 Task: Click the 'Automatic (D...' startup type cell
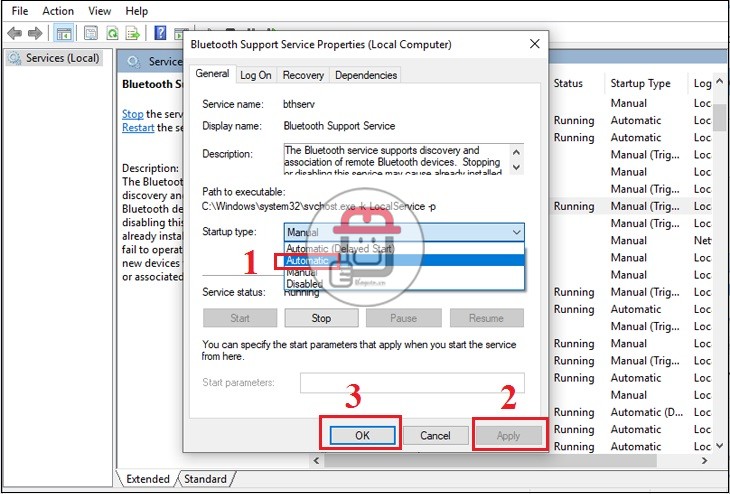646,412
